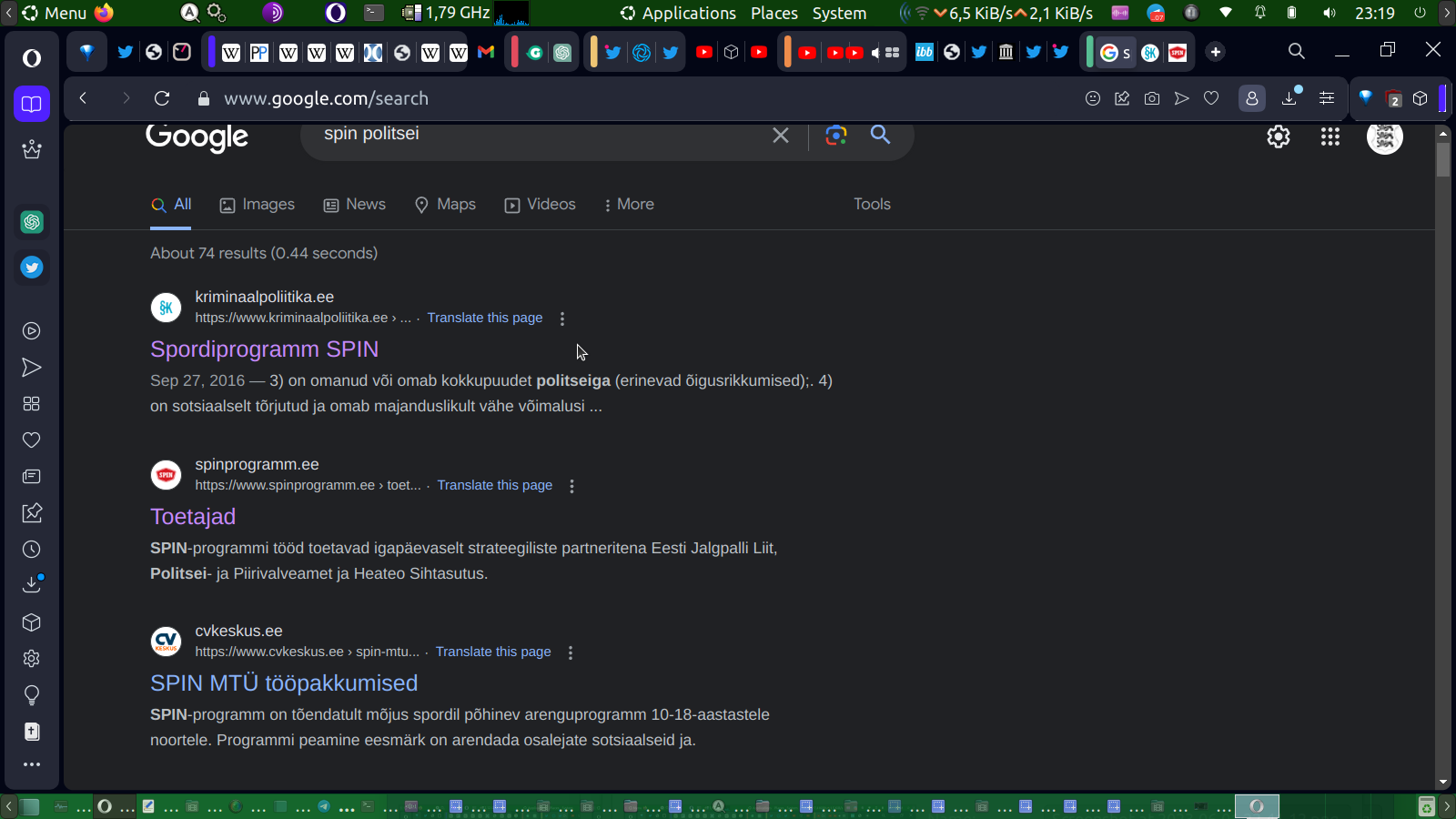Viewport: 1456px width, 819px height.
Task: Switch to the Gmail tab
Action: pos(486,52)
